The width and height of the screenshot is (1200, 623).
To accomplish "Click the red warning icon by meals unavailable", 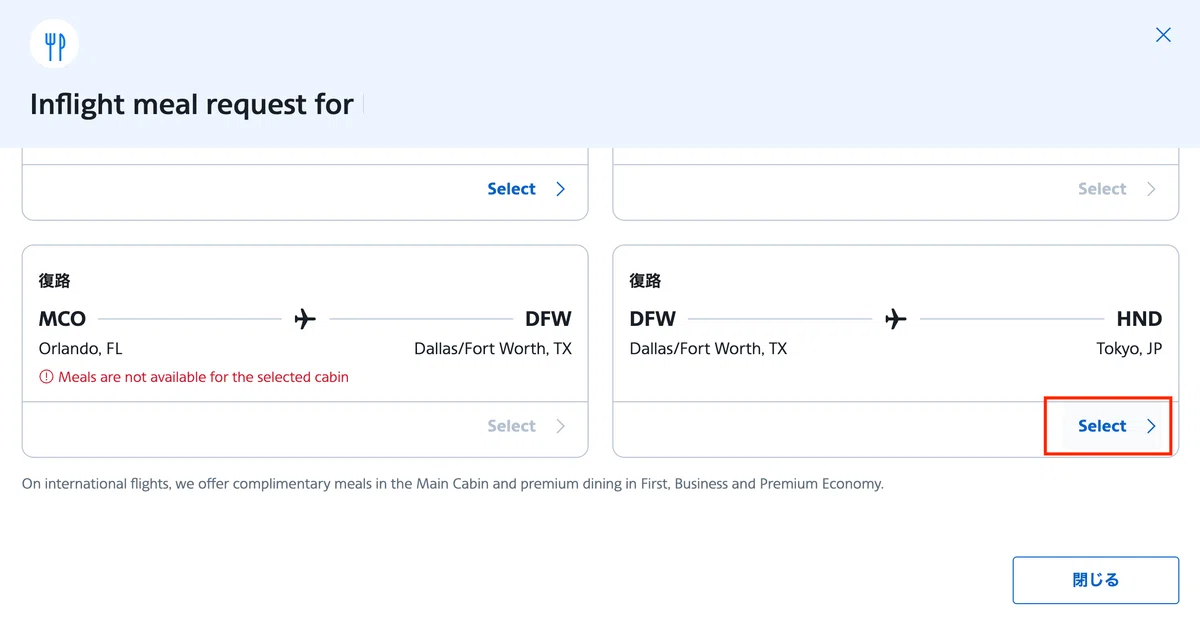I will click(46, 377).
